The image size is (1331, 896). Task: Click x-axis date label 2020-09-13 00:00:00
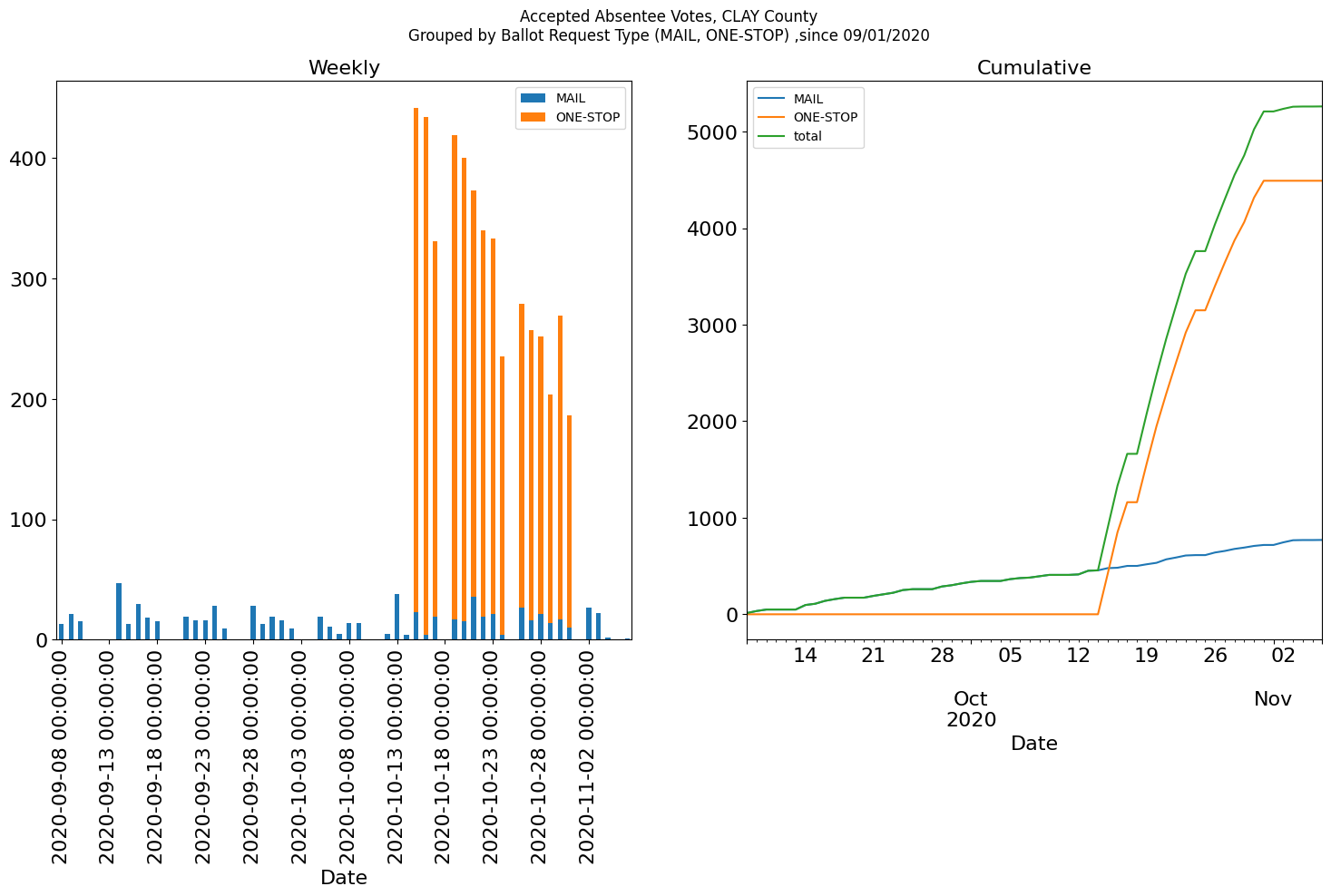tap(109, 756)
